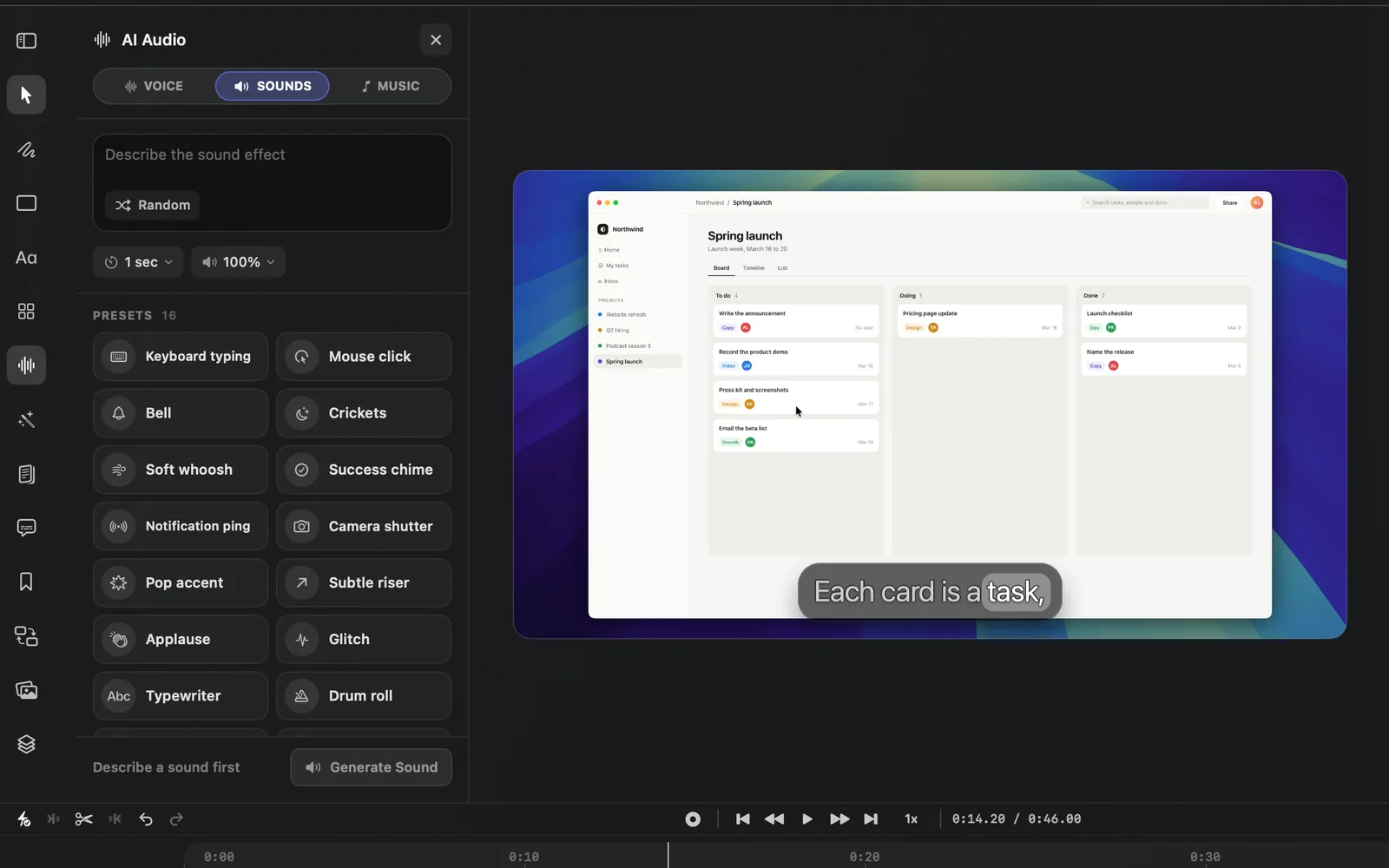Choose the Crickets preset
This screenshot has width=1389, height=868.
364,413
